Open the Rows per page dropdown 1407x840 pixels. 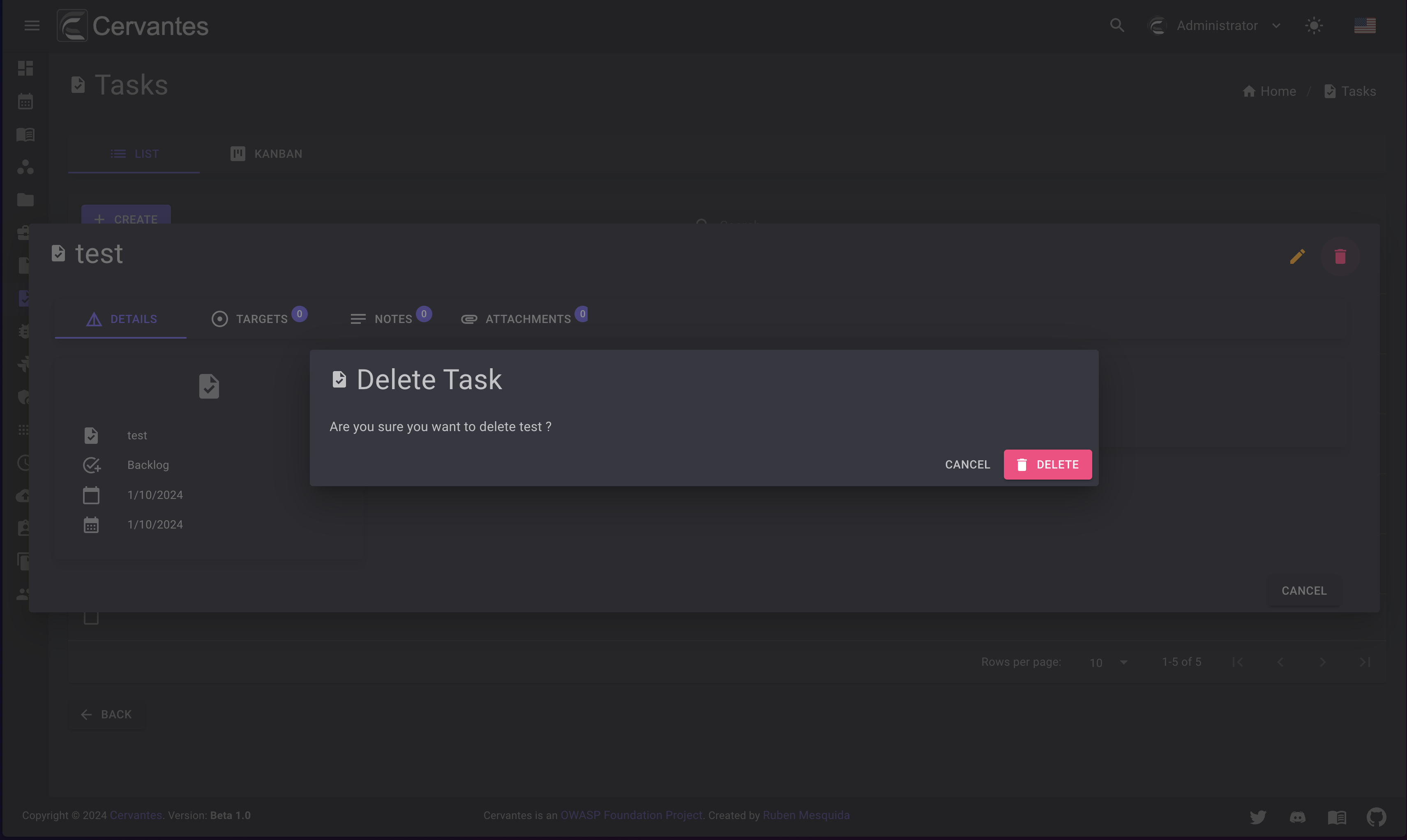click(x=1108, y=662)
